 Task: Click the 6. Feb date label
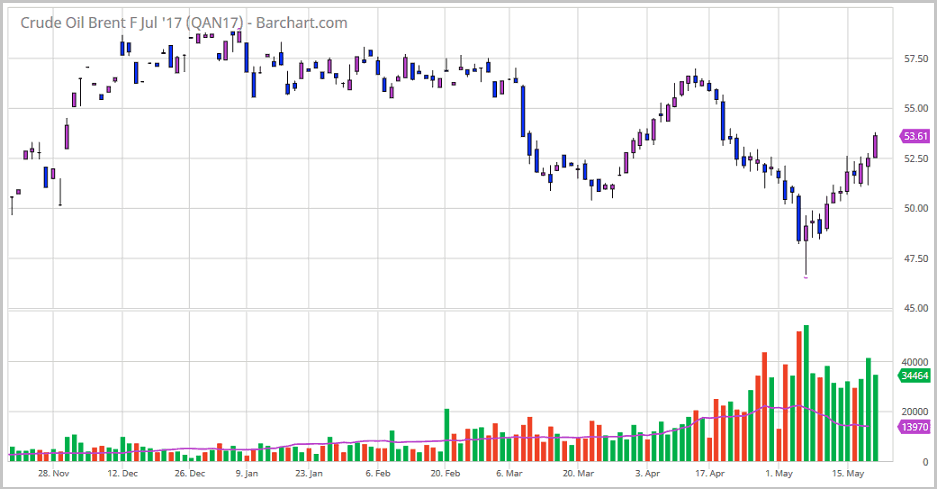[378, 473]
